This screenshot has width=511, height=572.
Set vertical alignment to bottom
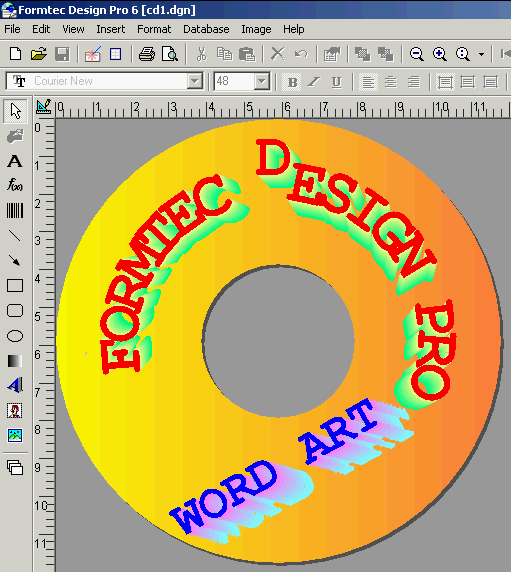[491, 82]
